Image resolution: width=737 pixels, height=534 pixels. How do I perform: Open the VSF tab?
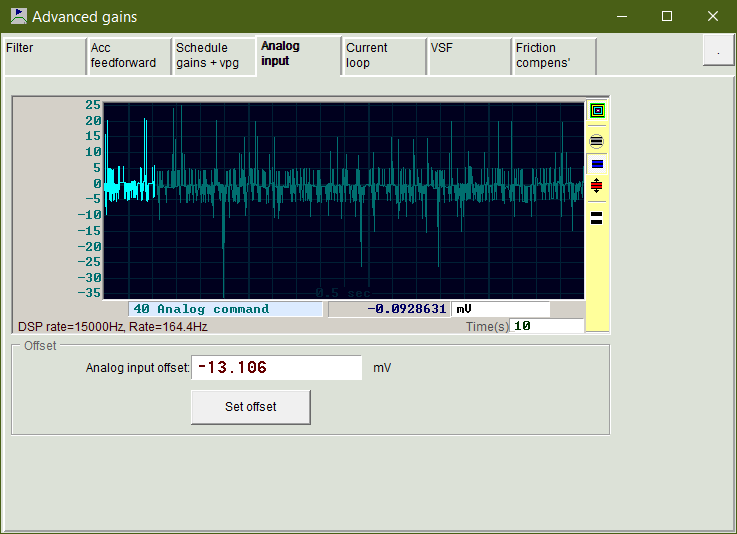click(x=469, y=56)
